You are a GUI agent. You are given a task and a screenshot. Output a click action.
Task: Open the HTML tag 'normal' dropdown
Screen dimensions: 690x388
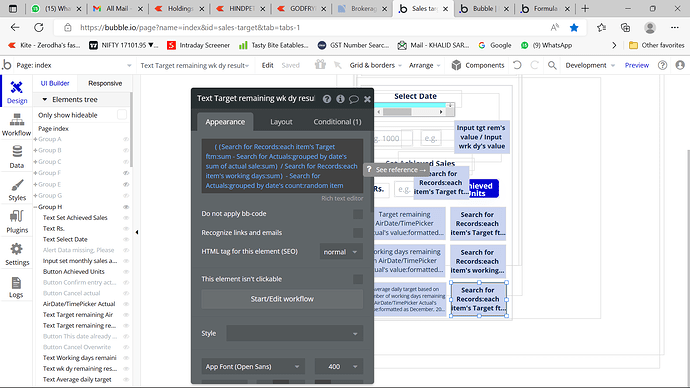[341, 252]
